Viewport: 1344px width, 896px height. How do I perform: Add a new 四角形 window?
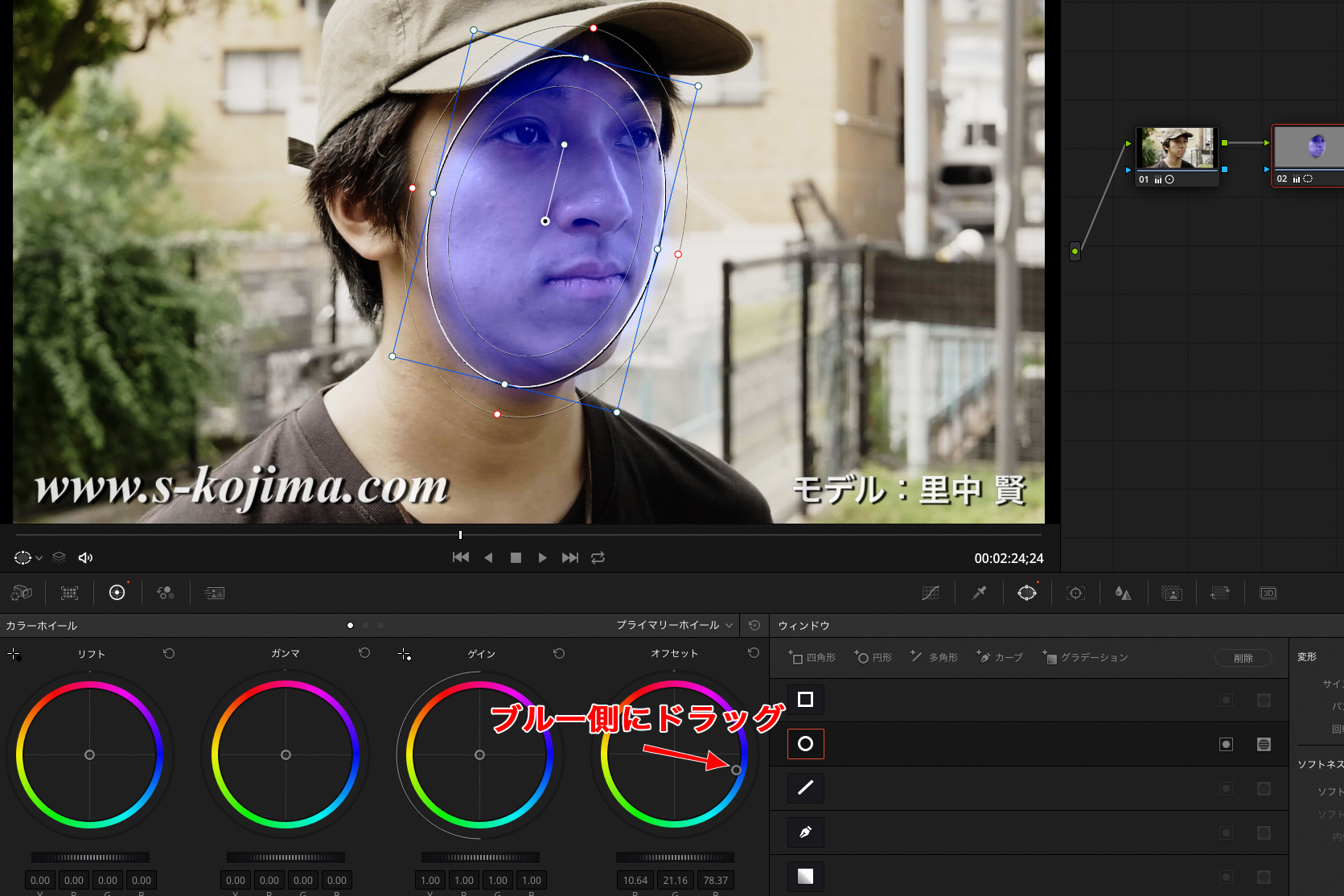pyautogui.click(x=812, y=657)
